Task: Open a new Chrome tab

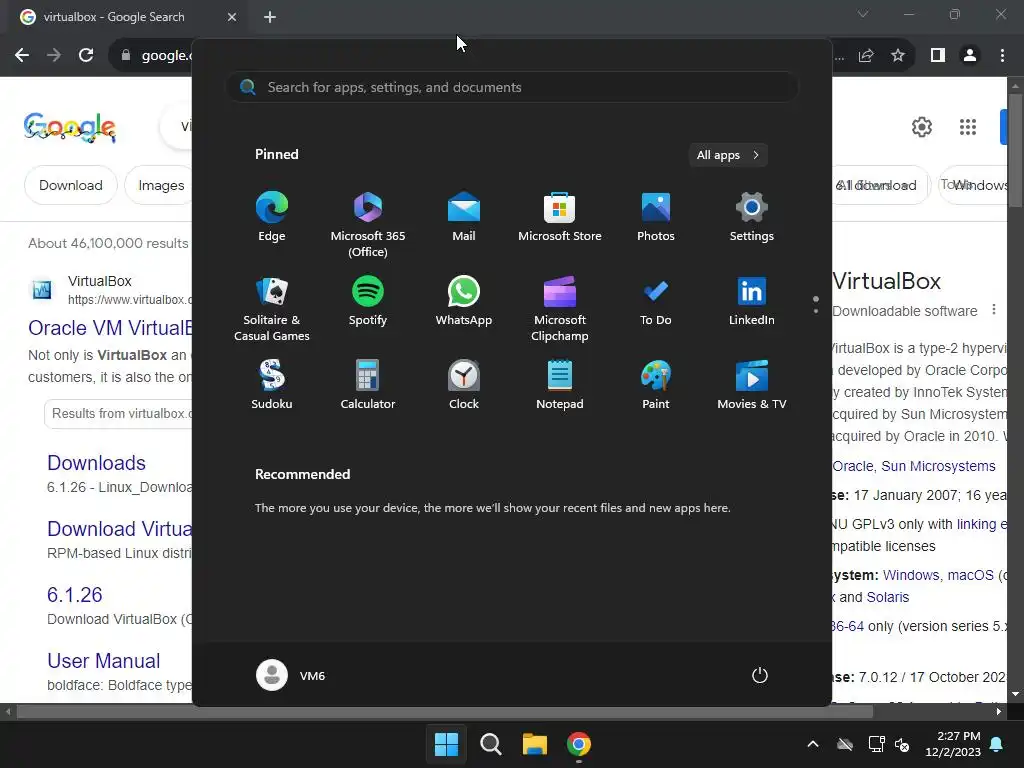Action: tap(270, 17)
